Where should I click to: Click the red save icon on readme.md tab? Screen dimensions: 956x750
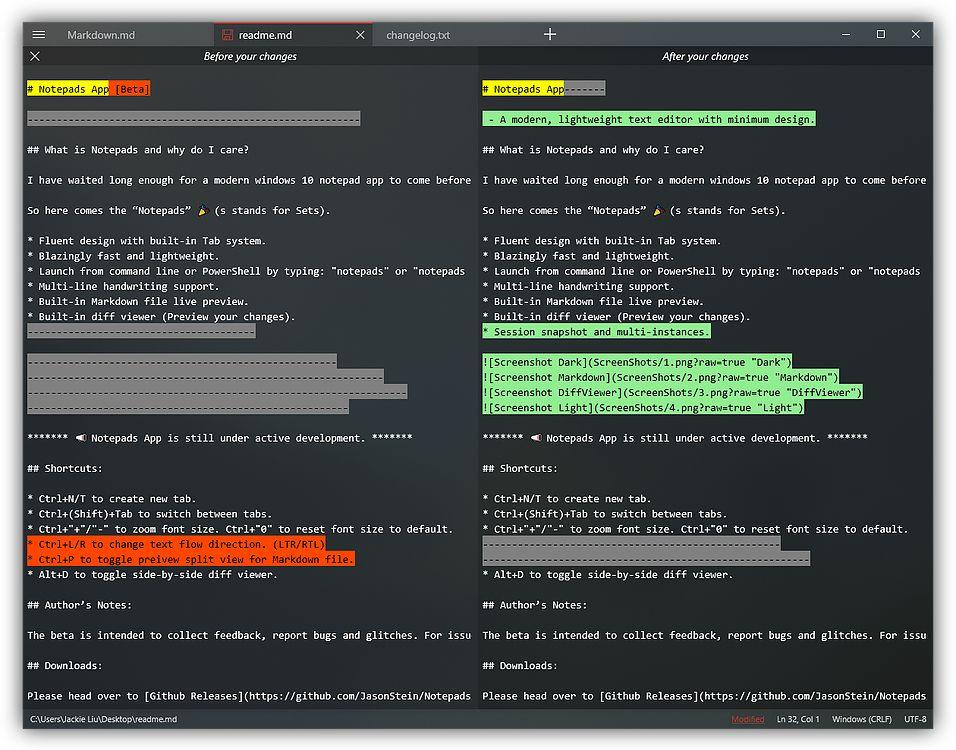click(x=228, y=35)
